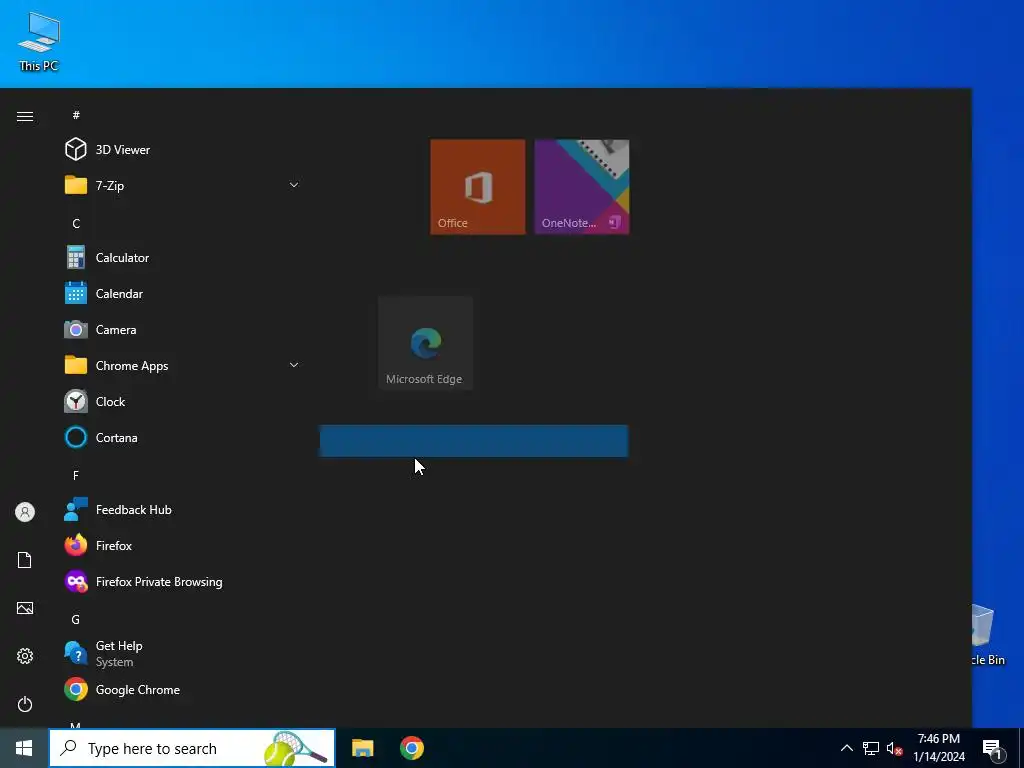Open 3D Viewer from the app list
The width and height of the screenshot is (1024, 768).
[182, 150]
